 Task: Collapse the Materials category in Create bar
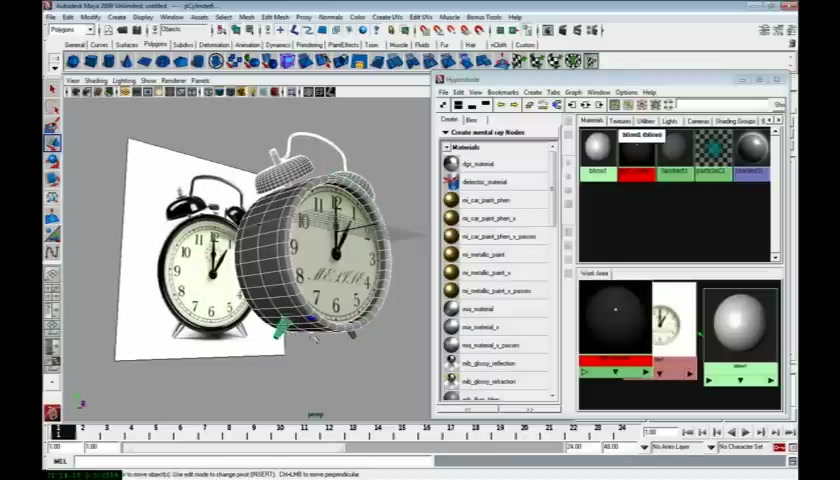pyautogui.click(x=447, y=147)
